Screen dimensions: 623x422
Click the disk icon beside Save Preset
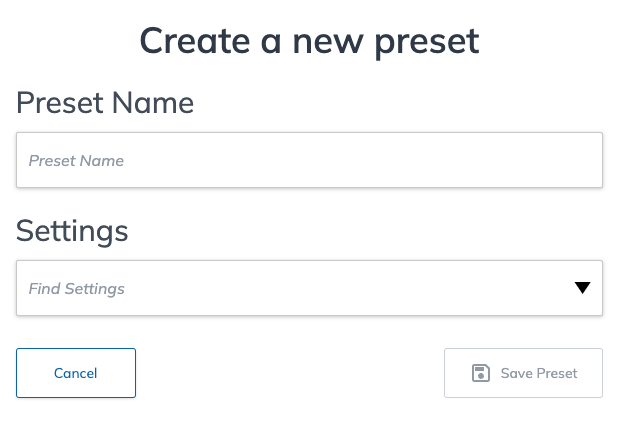480,373
